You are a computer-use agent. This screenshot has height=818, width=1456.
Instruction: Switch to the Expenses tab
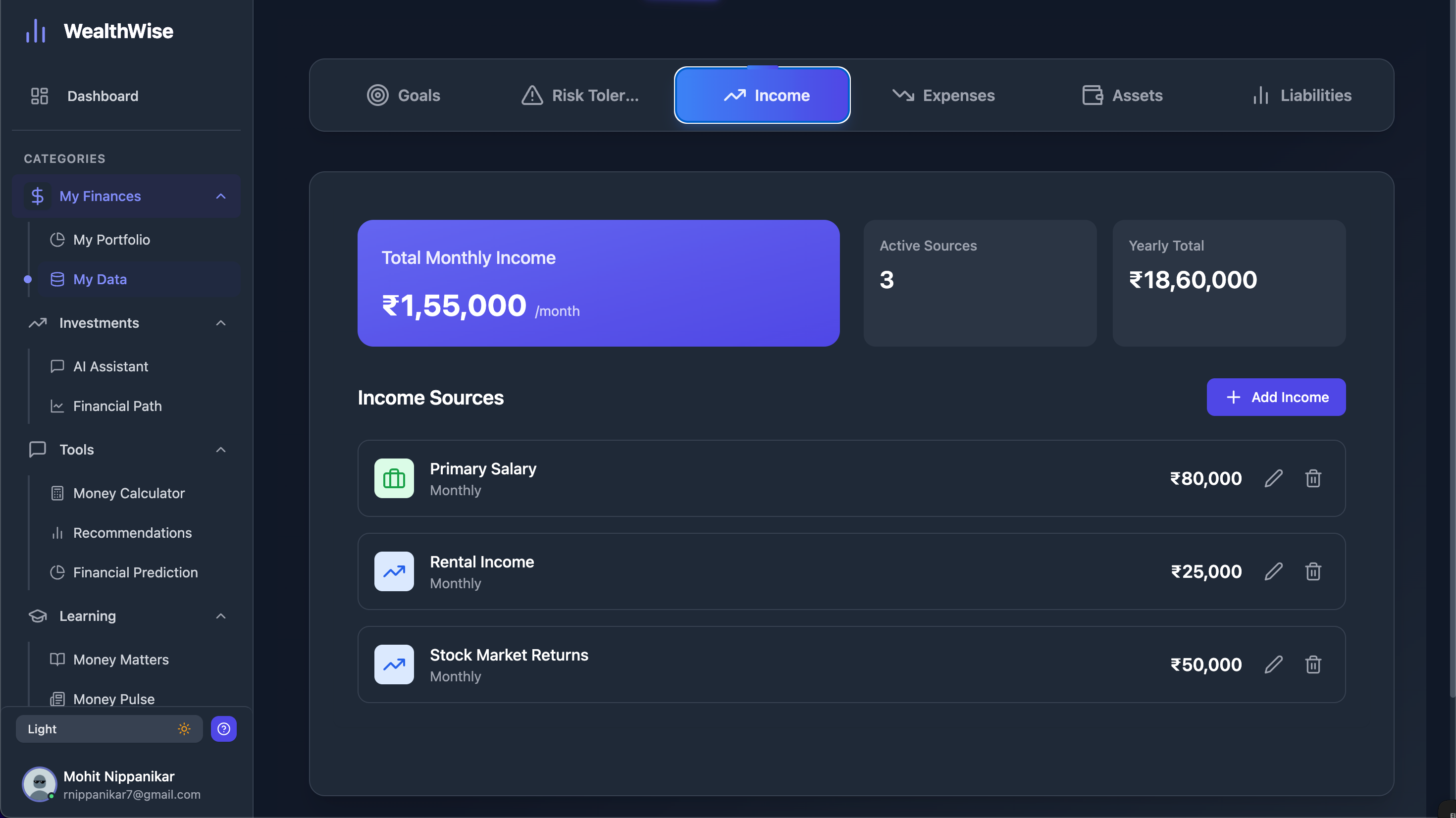point(943,96)
